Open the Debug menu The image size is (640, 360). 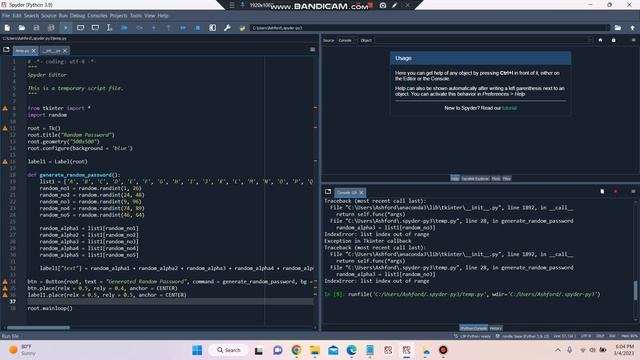(77, 16)
